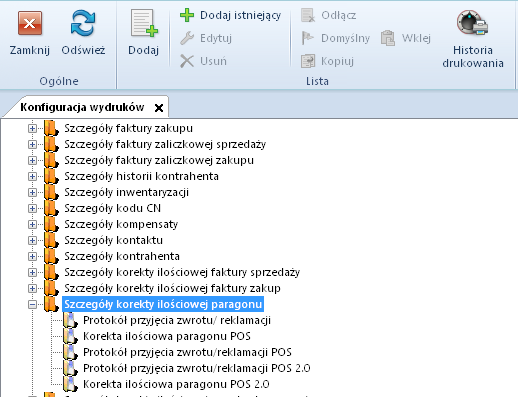Image resolution: width=518 pixels, height=397 pixels.
Task: Click folder icon of Szczegóły kontrahenta
Action: [51, 256]
